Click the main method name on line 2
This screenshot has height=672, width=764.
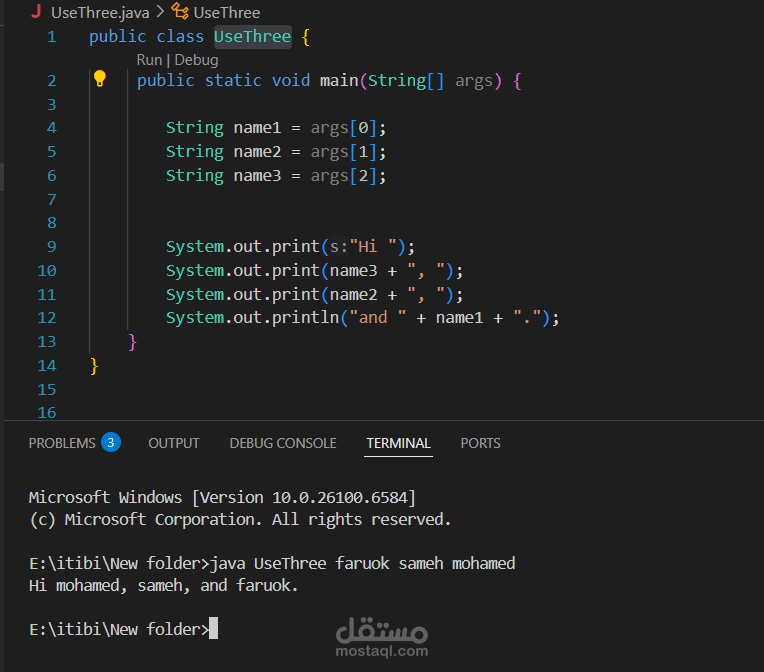(x=339, y=80)
